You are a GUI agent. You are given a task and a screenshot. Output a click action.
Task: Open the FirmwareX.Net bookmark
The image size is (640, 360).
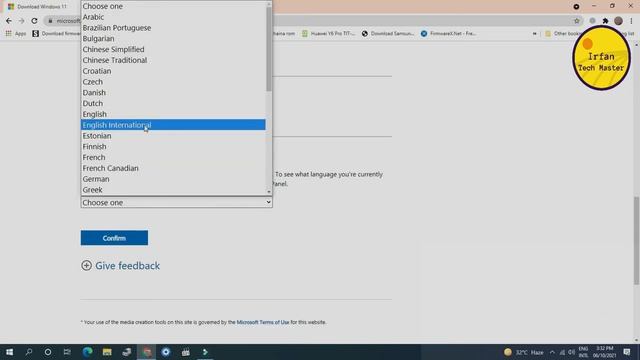448,34
